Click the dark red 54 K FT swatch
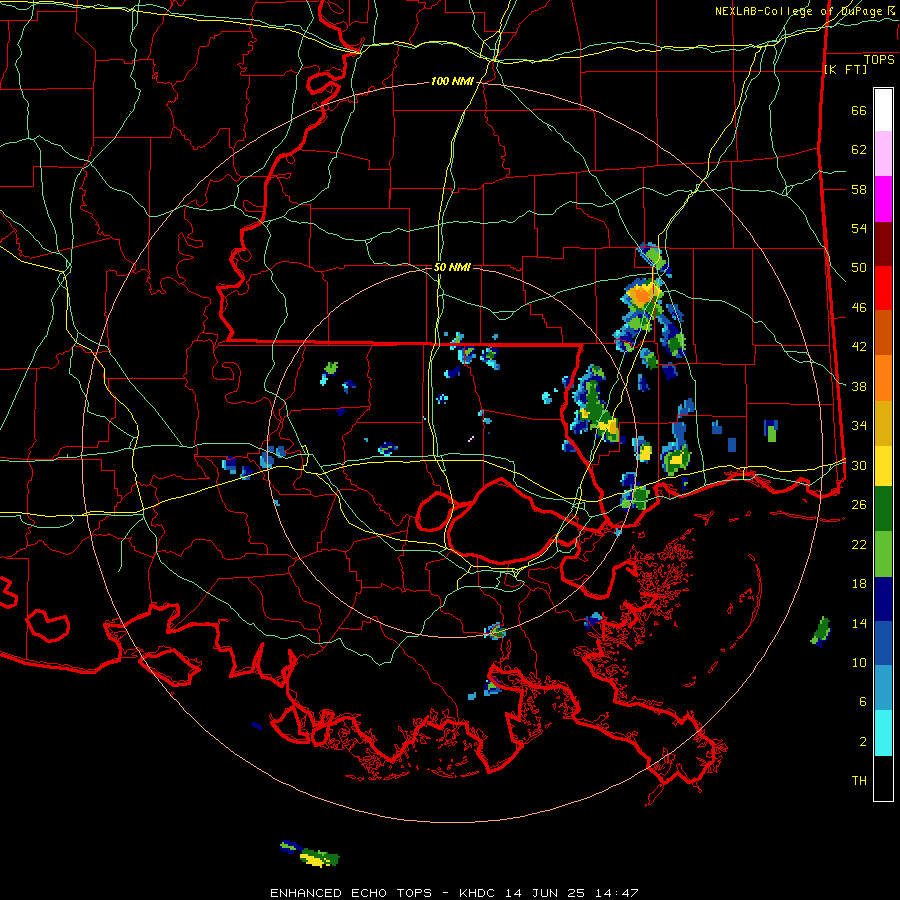Viewport: 900px width, 900px height. (x=883, y=244)
